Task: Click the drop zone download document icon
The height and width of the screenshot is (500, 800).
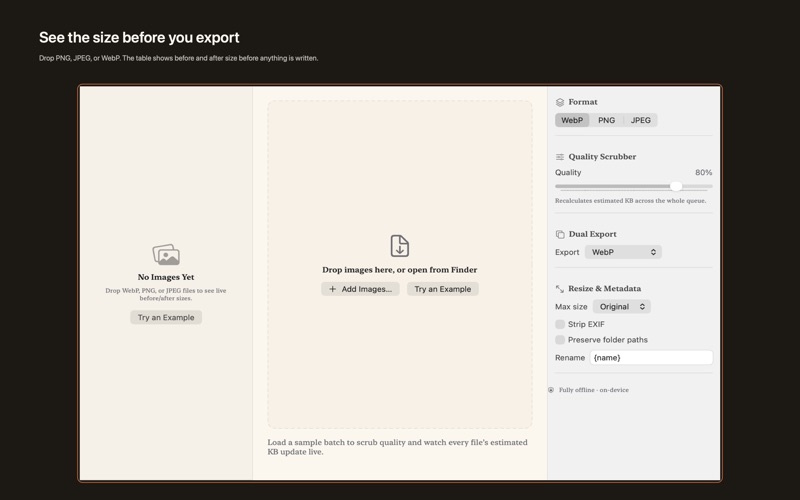Action: [399, 245]
